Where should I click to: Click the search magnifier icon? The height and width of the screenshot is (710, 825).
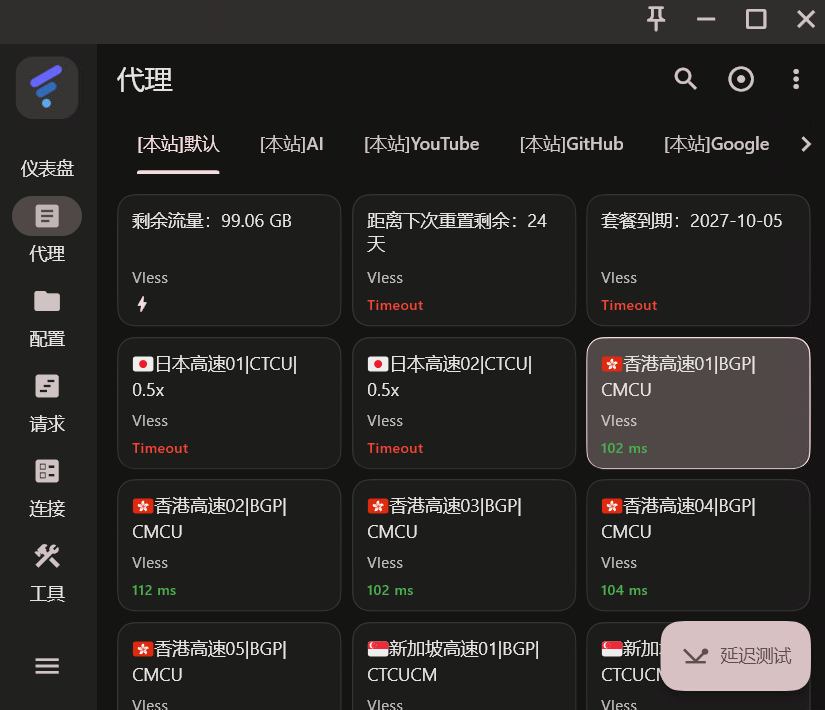click(x=685, y=79)
